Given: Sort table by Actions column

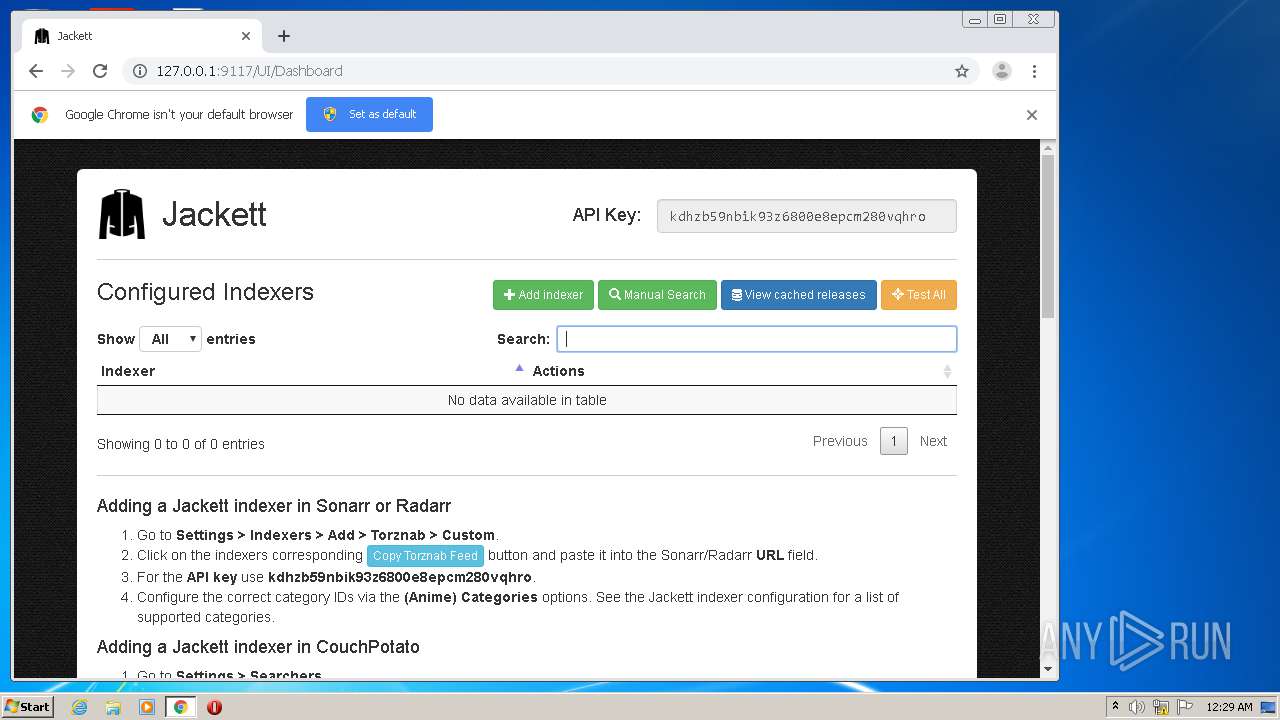Looking at the screenshot, I should click(742, 371).
